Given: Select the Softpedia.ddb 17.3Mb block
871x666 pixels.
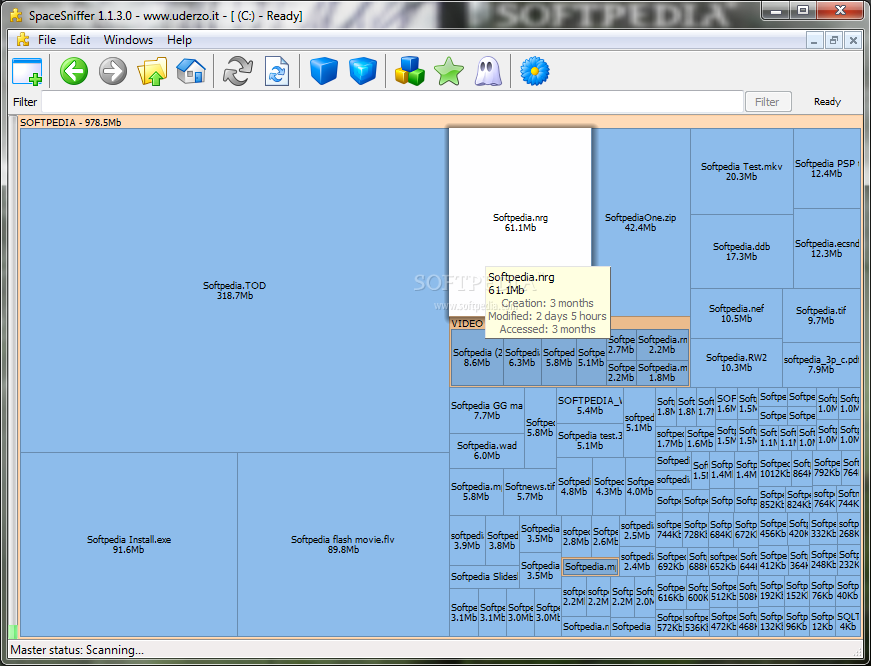Looking at the screenshot, I should (x=742, y=252).
